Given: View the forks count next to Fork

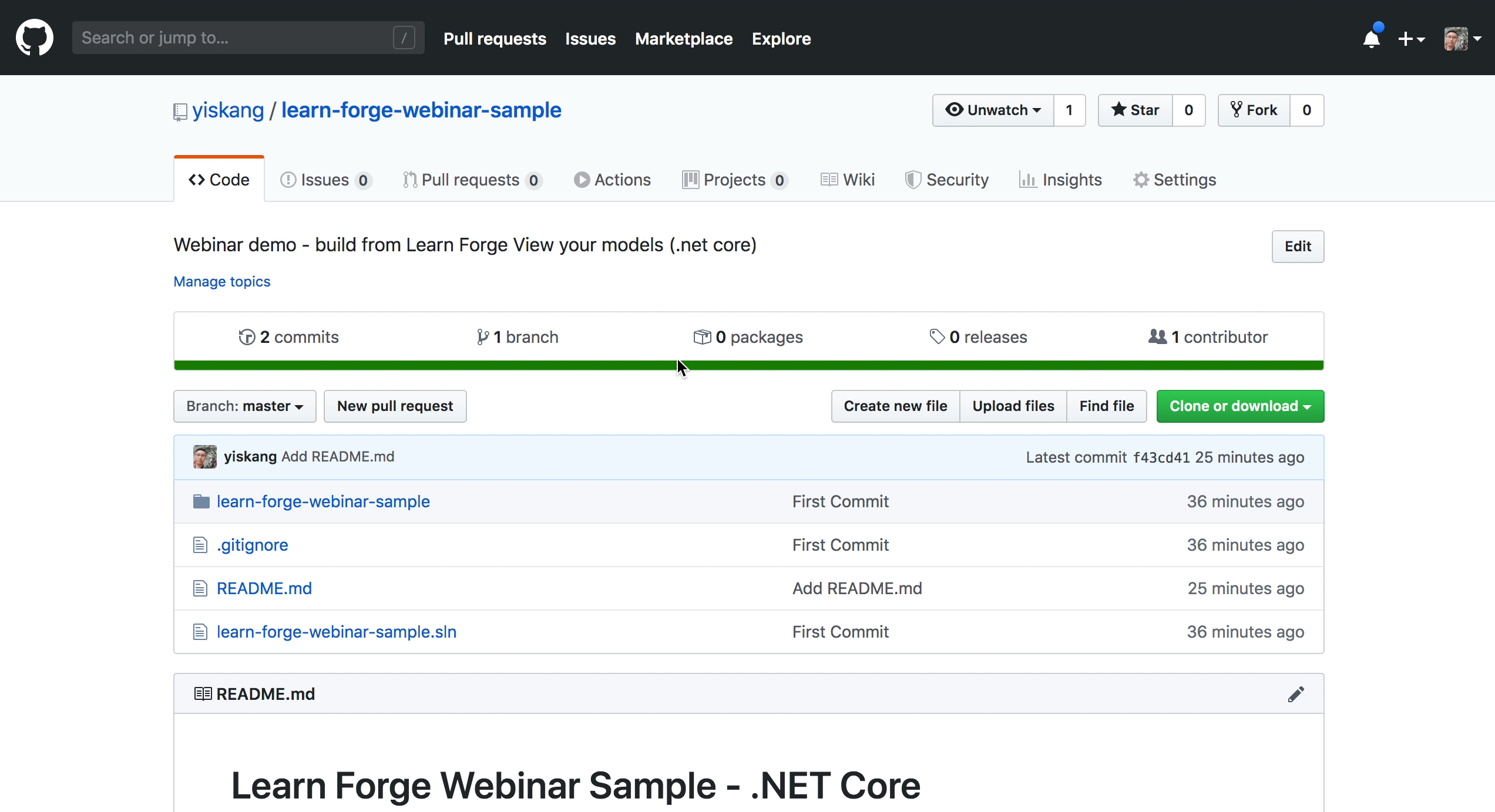Looking at the screenshot, I should tap(1307, 110).
